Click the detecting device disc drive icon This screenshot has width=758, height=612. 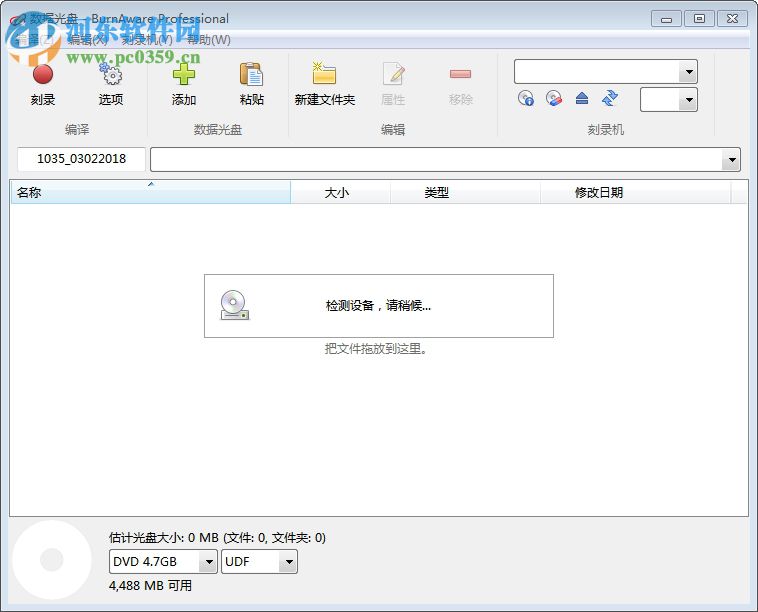coord(234,306)
